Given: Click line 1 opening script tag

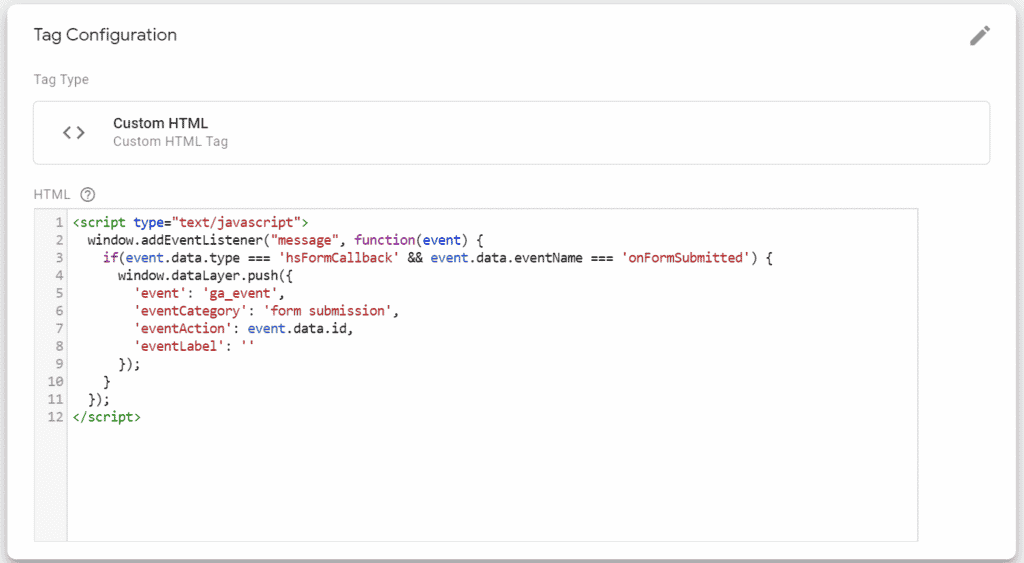Looking at the screenshot, I should [190, 223].
